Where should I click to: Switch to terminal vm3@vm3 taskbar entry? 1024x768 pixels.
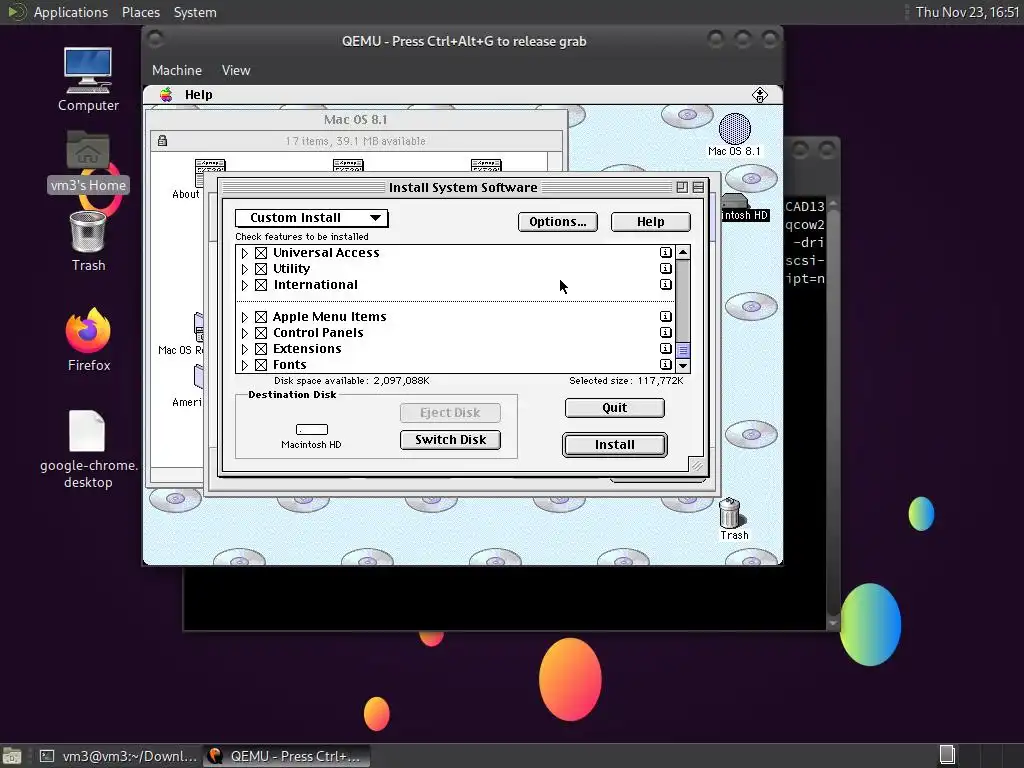(119, 756)
